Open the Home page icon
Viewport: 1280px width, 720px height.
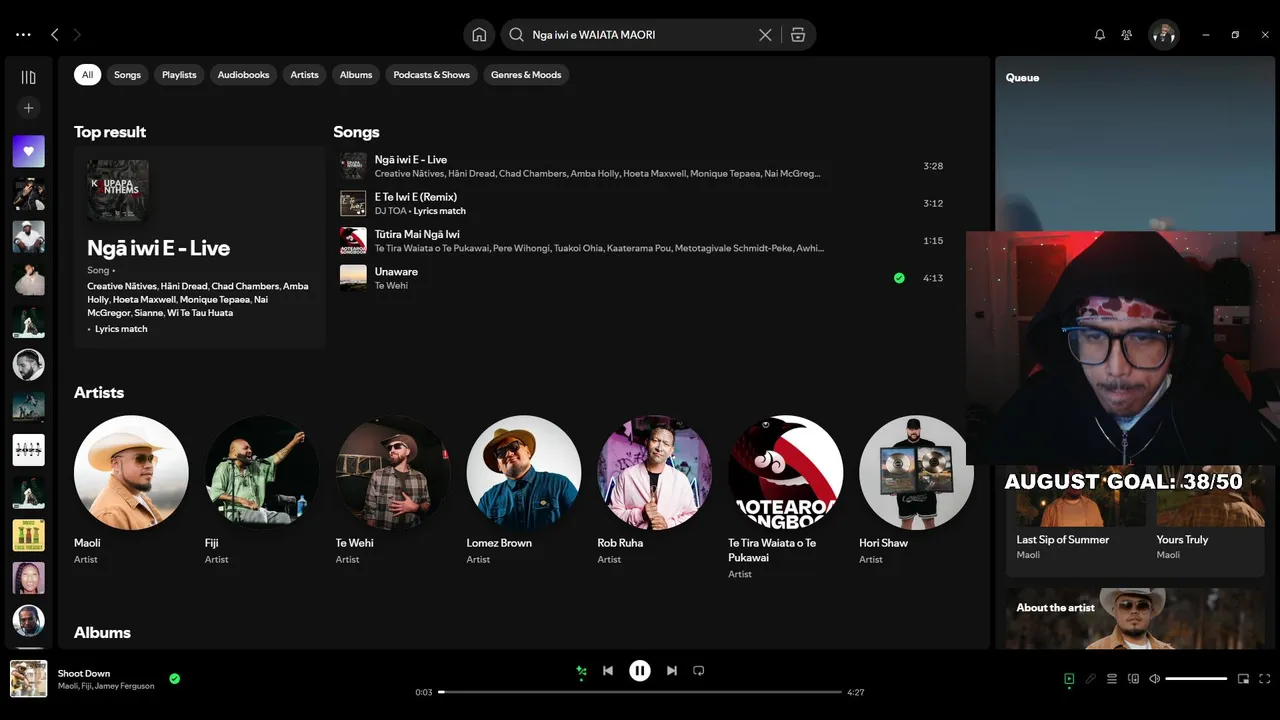479,35
